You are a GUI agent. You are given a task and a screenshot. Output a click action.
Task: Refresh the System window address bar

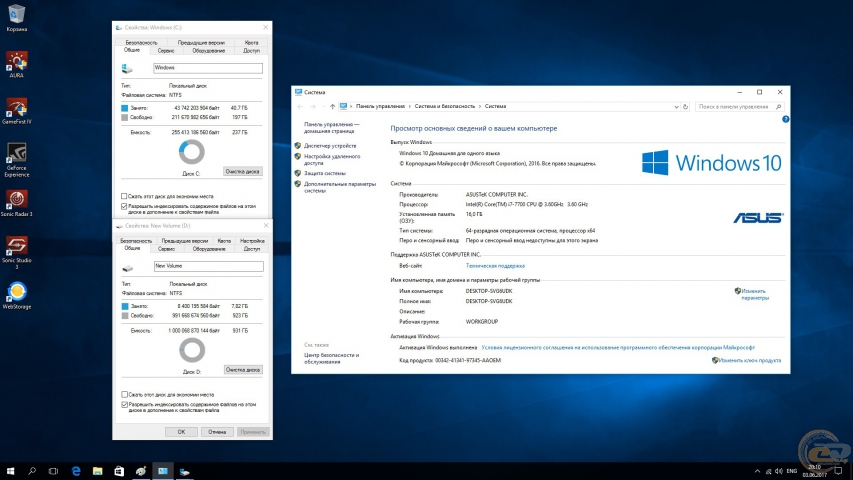(685, 107)
